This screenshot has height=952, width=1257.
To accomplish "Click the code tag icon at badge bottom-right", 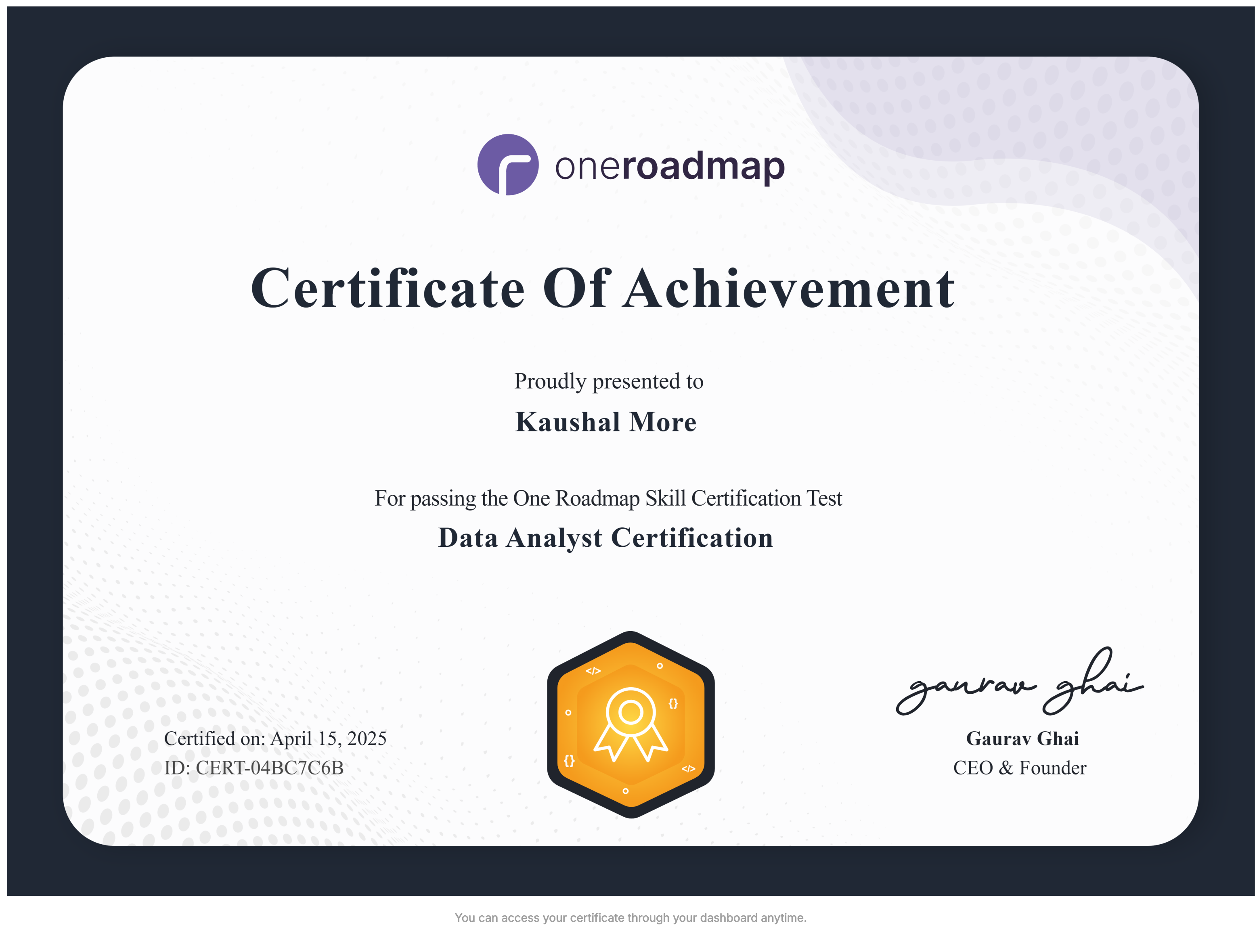I will point(688,768).
